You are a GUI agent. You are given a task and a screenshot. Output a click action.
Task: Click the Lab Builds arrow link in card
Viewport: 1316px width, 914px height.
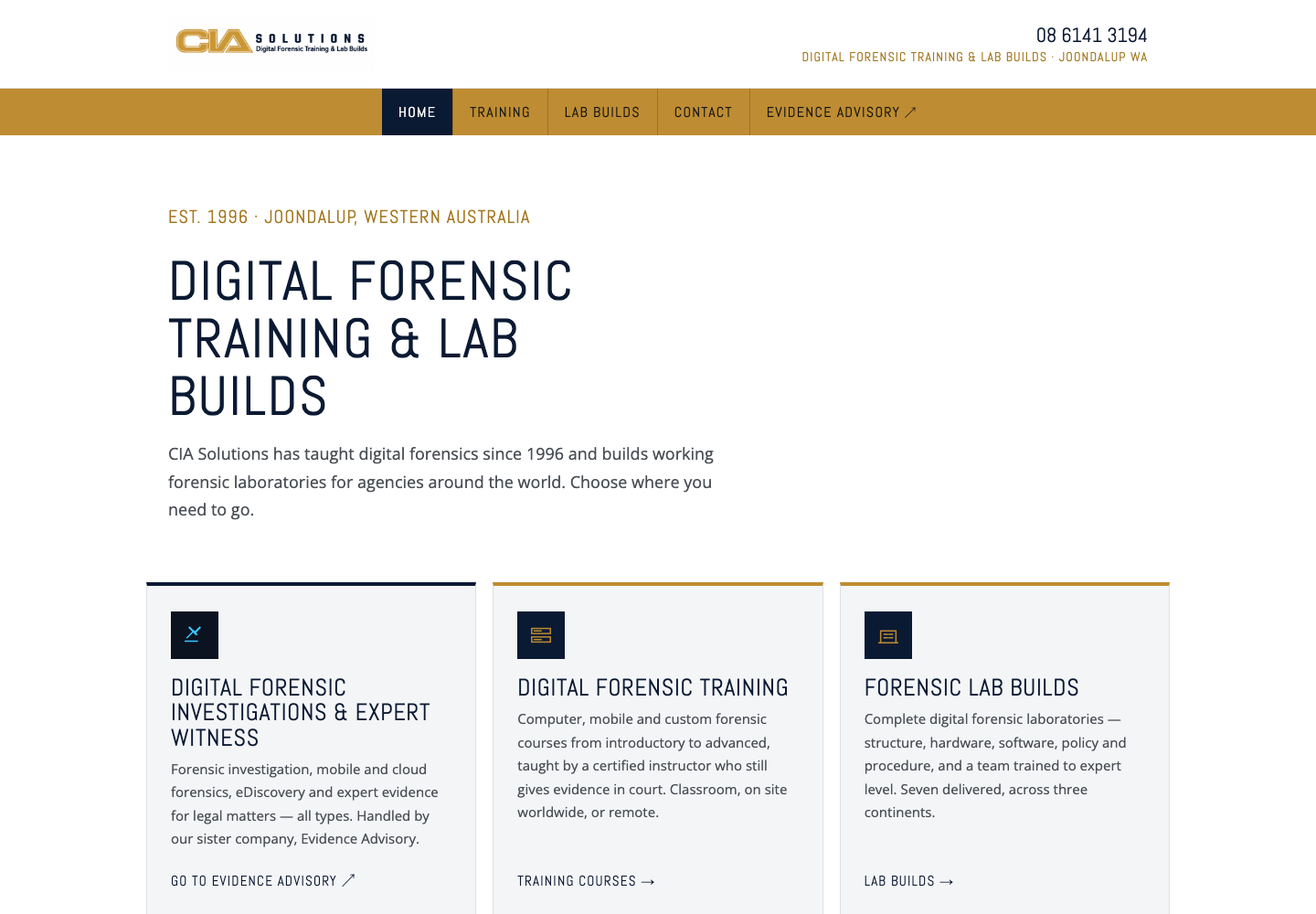pyautogui.click(x=908, y=881)
